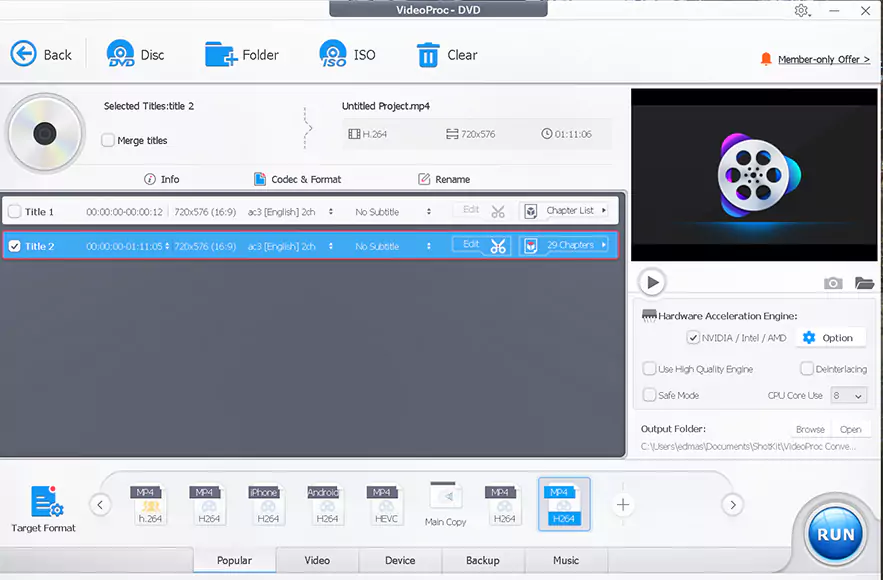This screenshot has width=883, height=580.
Task: Switch to the Backup tab
Action: point(483,560)
